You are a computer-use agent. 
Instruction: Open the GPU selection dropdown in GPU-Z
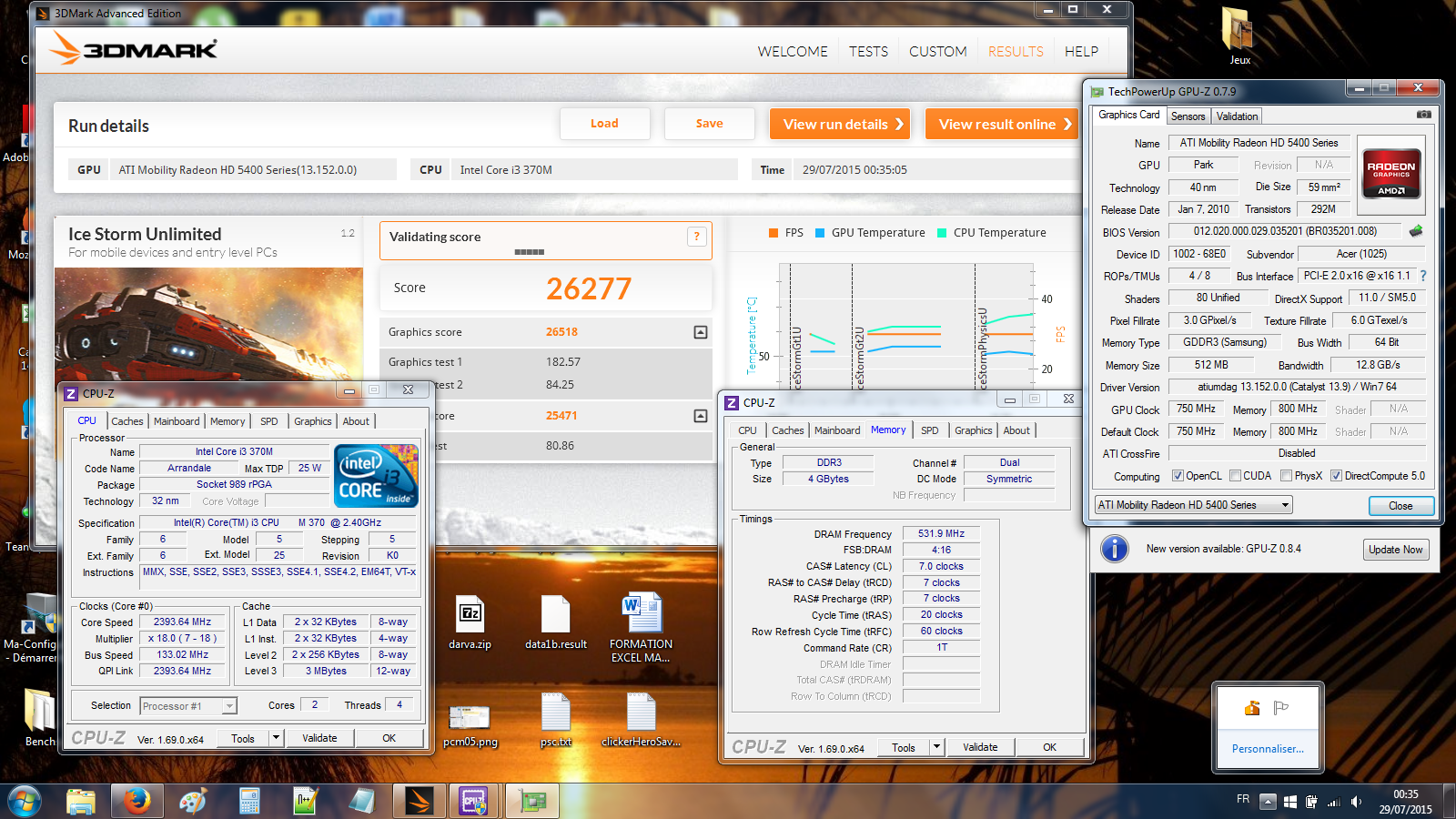point(1194,505)
